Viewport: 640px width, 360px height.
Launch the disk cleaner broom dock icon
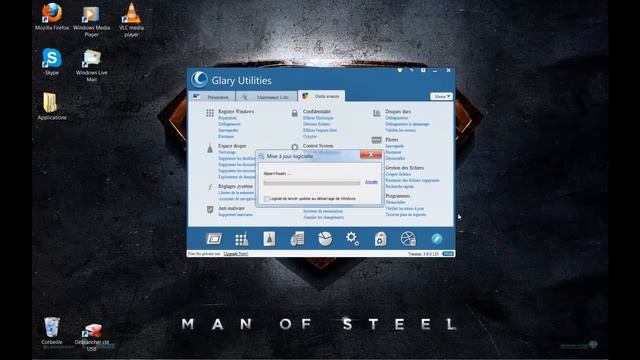tap(269, 239)
